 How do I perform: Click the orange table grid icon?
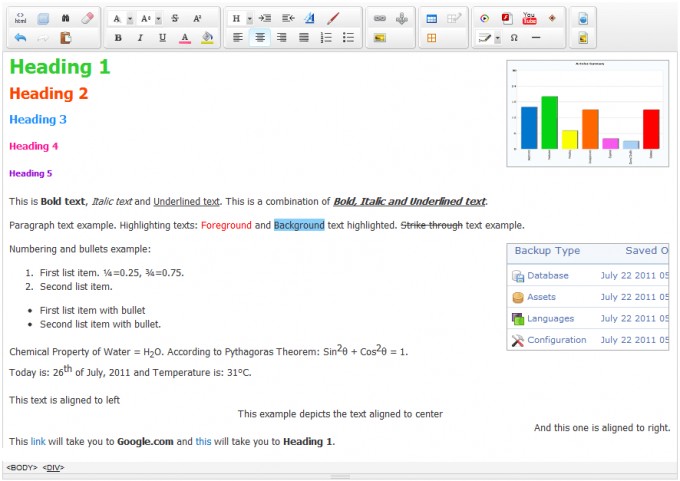click(432, 38)
